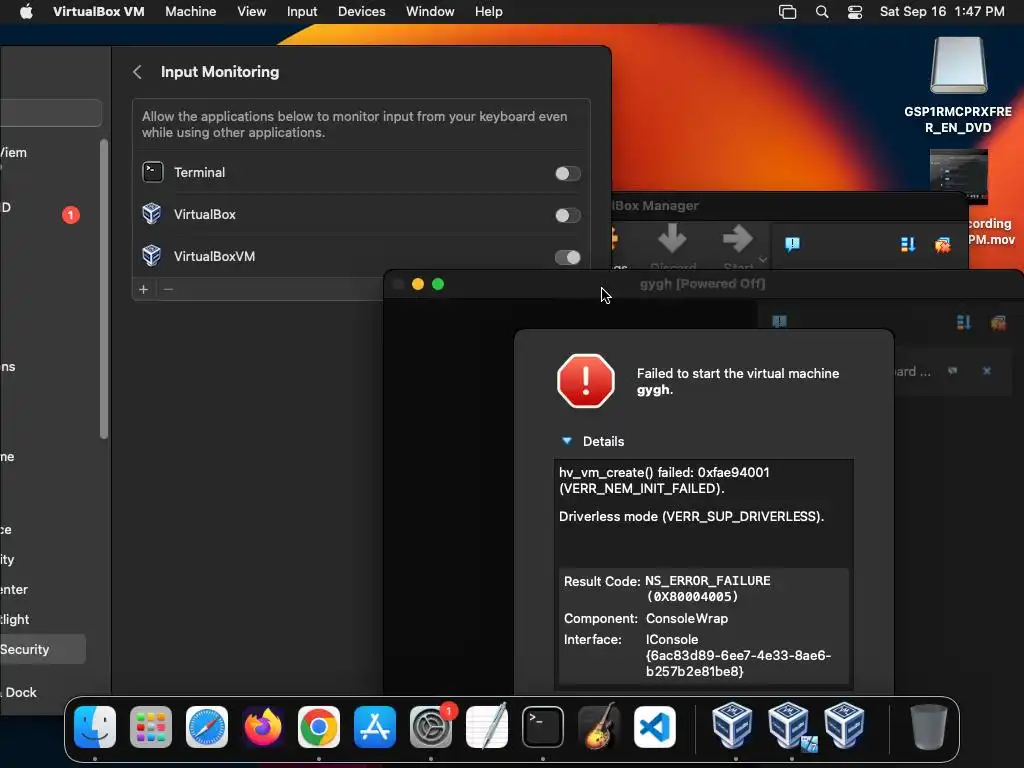
Task: Click the NS_ERROR_FAILURE result code
Action: [708, 588]
